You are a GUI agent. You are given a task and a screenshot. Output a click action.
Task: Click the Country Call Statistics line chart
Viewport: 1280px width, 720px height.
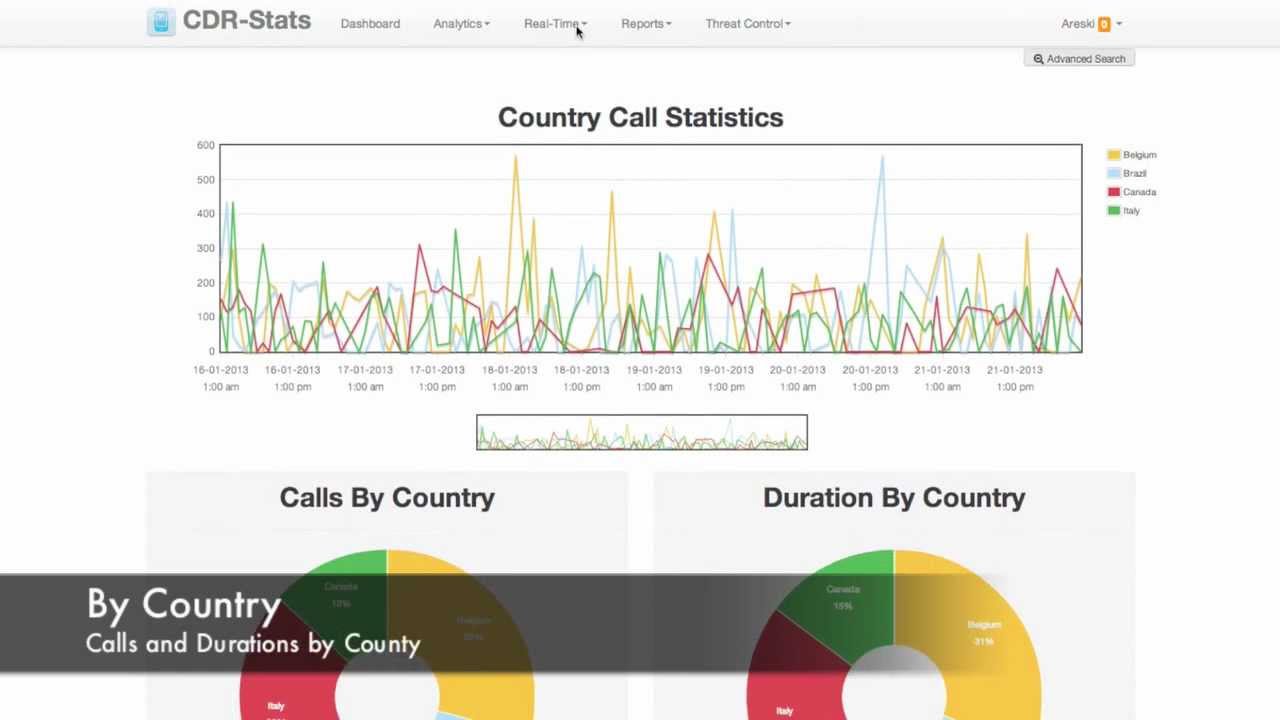[x=650, y=248]
